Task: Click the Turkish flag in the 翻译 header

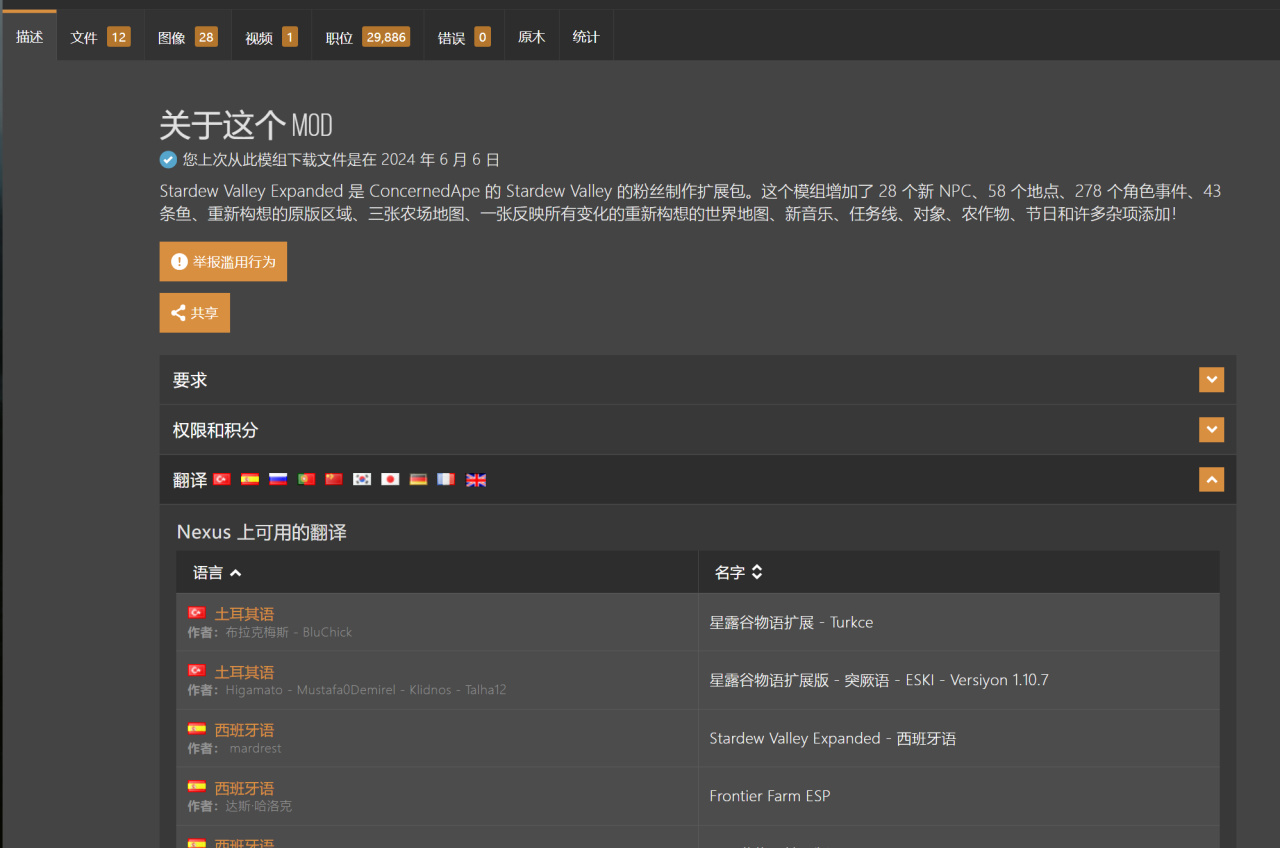Action: [x=222, y=479]
